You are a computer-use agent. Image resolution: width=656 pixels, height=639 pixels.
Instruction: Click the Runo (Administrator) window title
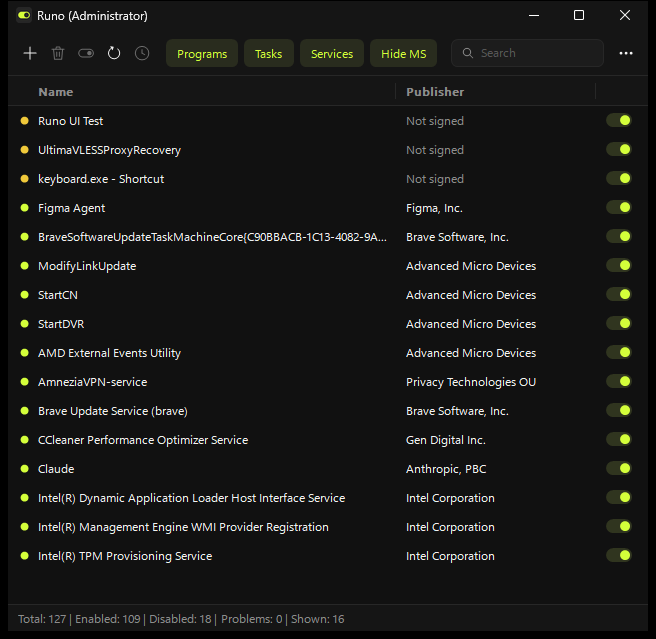click(92, 16)
